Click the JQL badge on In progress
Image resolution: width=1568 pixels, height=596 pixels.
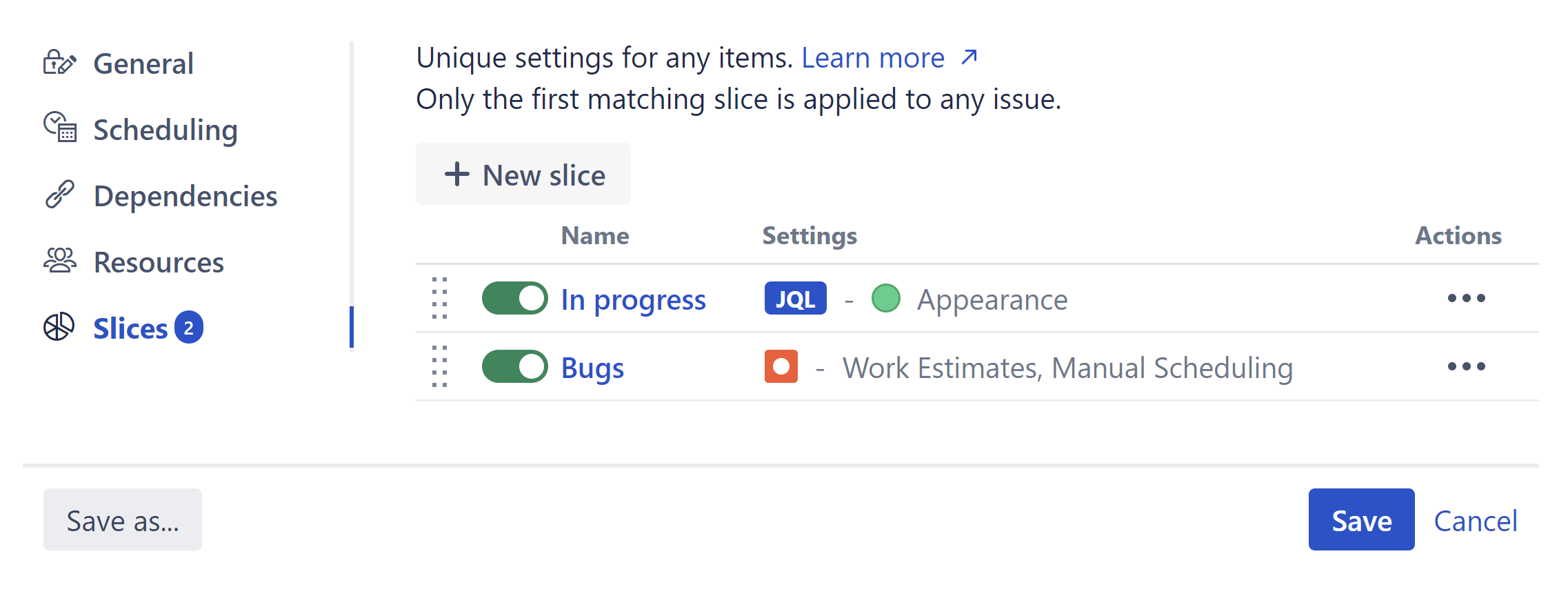[x=795, y=299]
